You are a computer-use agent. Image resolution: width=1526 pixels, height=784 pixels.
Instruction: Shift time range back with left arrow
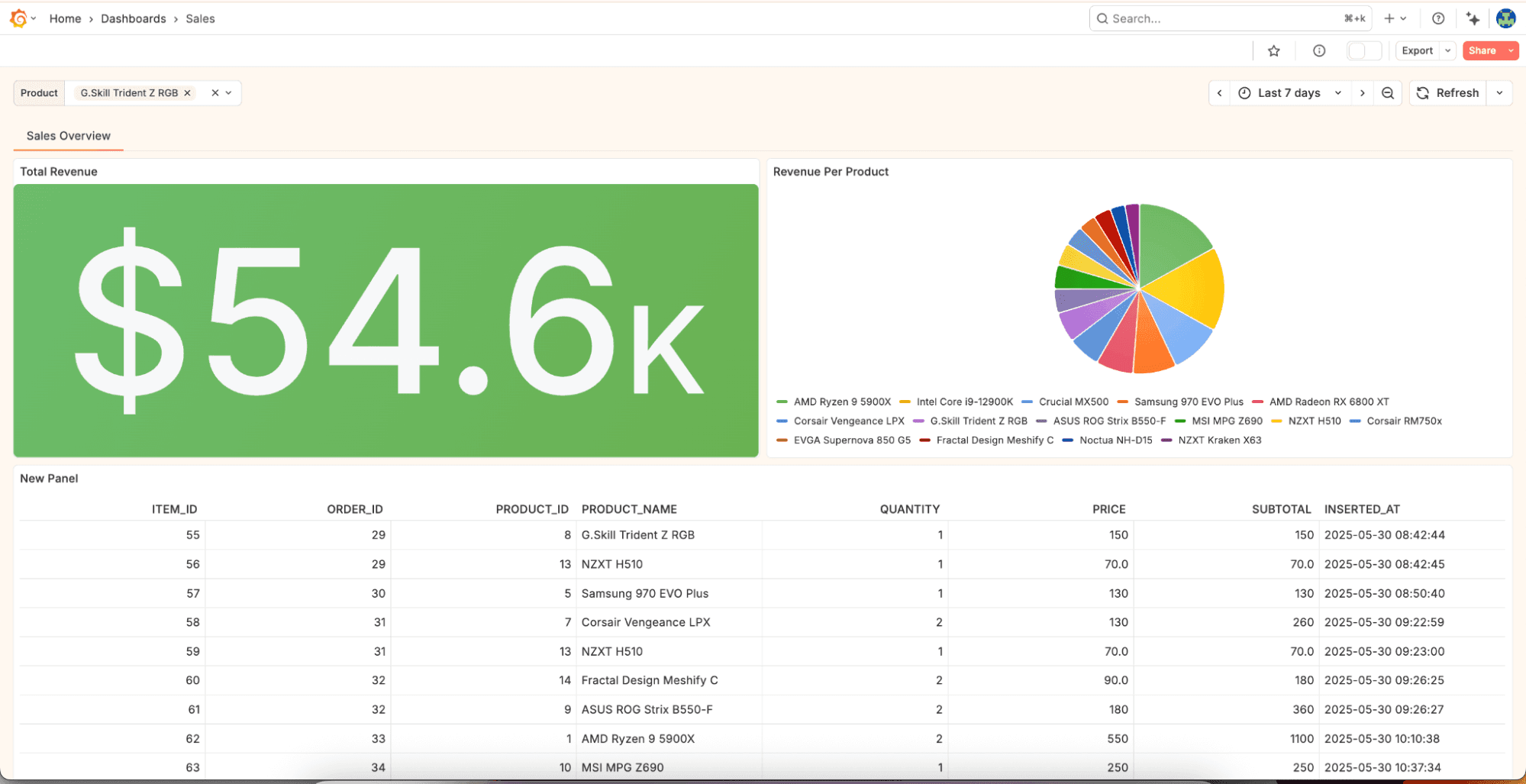1219,92
